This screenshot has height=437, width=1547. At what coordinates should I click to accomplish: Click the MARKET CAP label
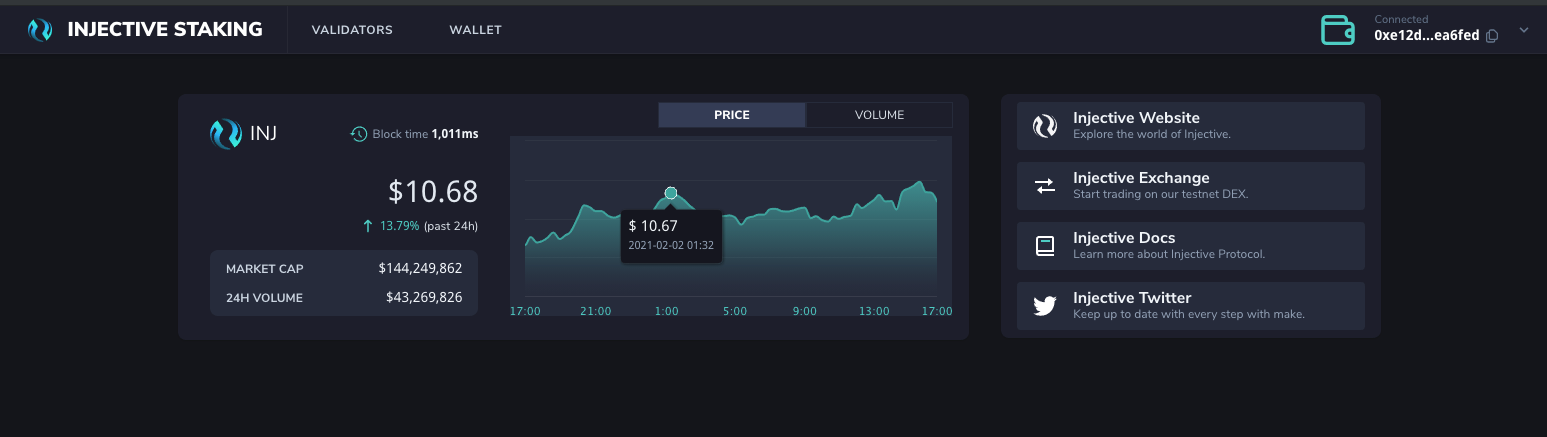pos(265,269)
